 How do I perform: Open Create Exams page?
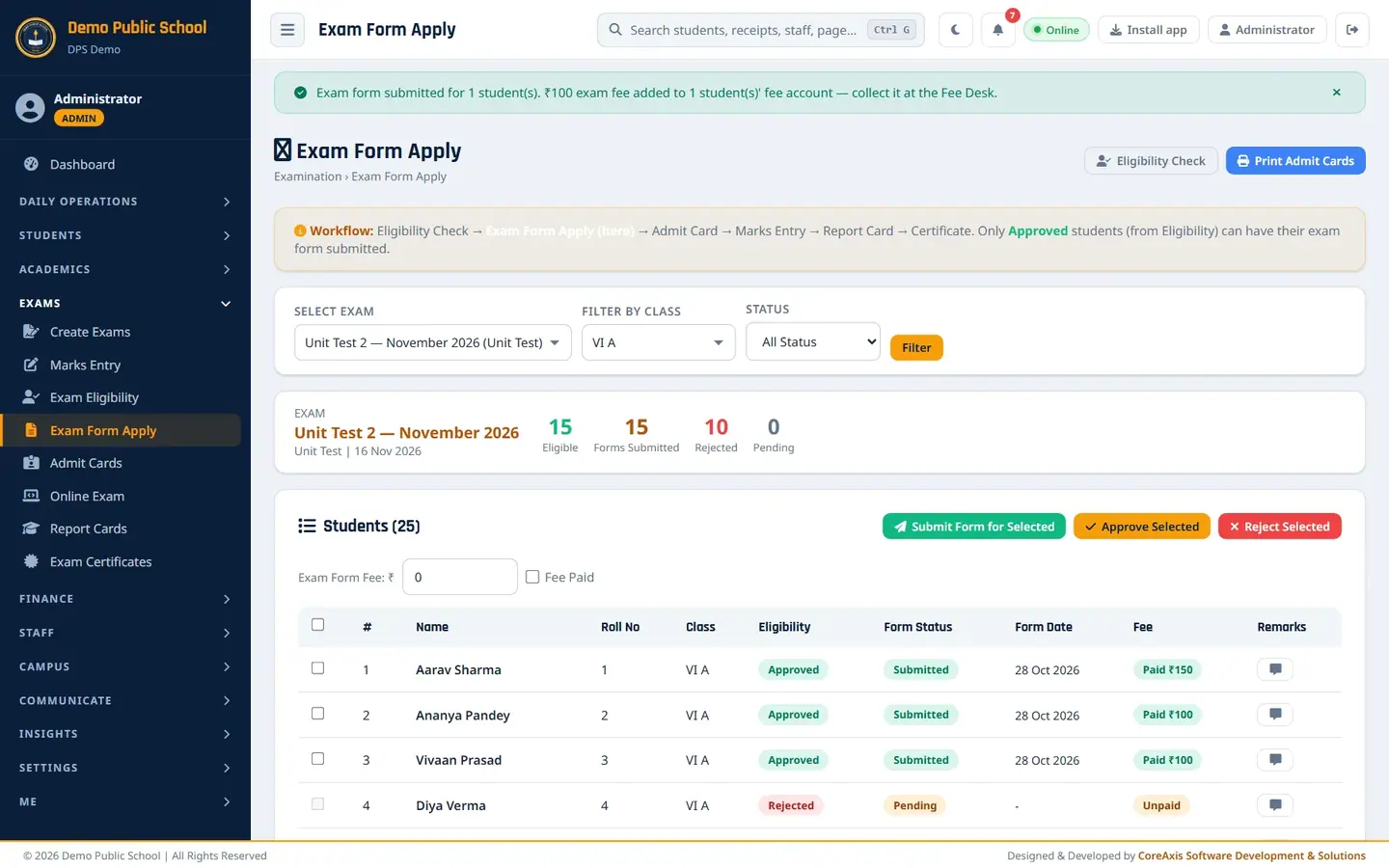point(121,332)
